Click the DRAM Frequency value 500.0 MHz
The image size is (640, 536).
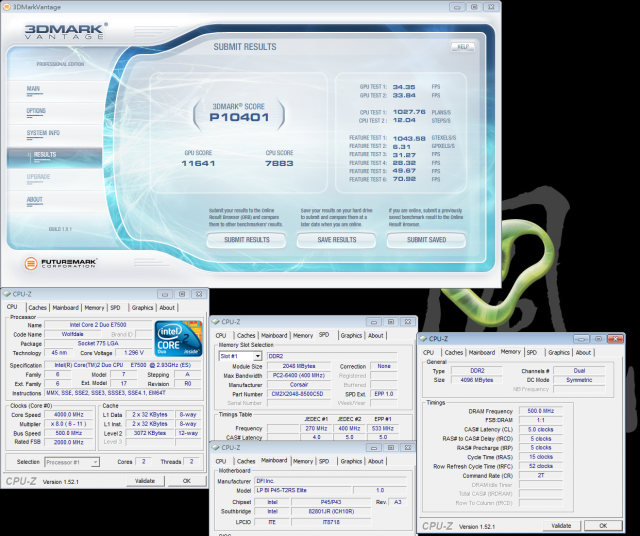click(x=541, y=411)
